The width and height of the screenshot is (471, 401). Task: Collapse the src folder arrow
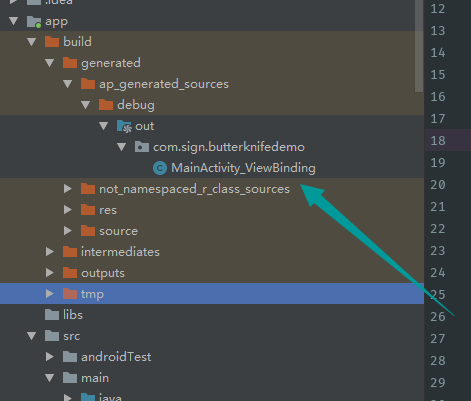(x=32, y=336)
